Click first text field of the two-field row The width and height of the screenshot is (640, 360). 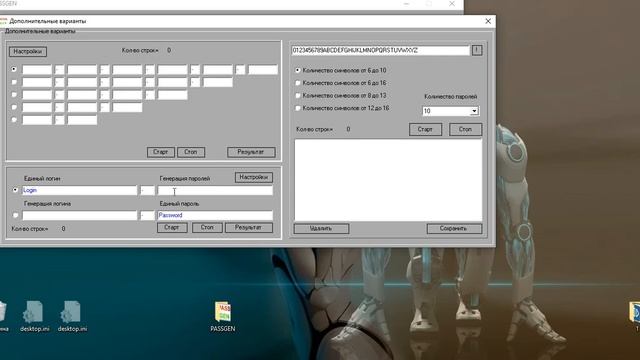click(37, 120)
